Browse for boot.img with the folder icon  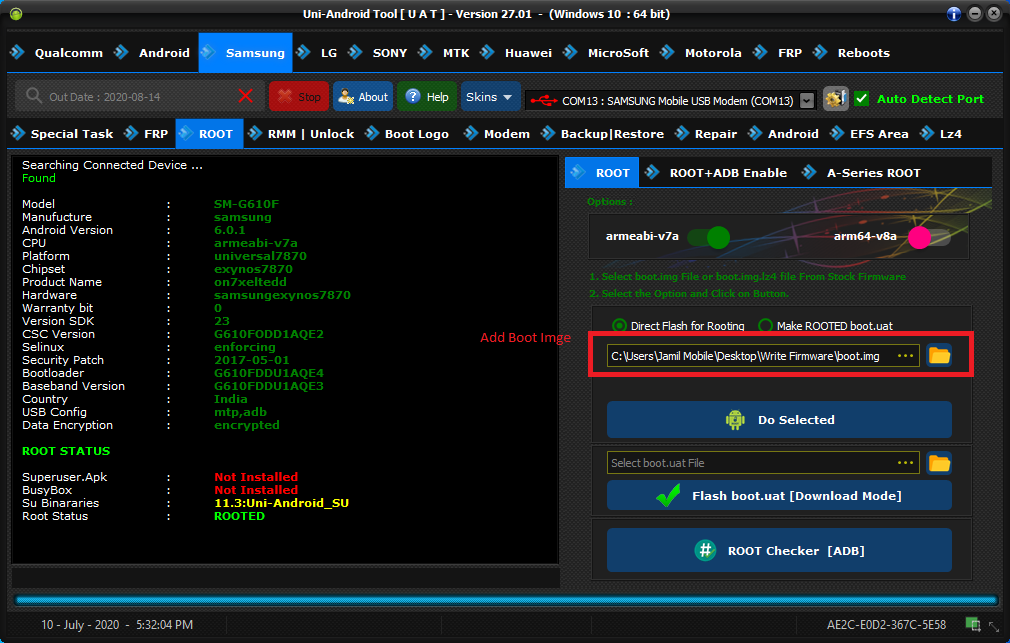tap(939, 356)
